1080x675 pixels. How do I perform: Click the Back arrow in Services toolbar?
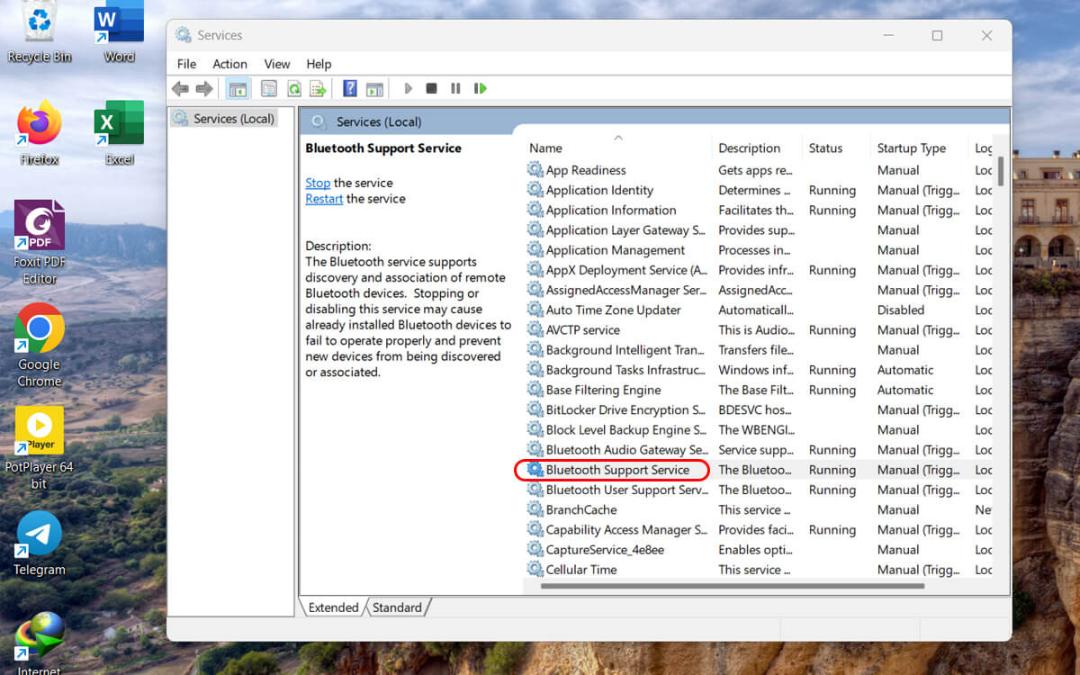click(x=180, y=89)
